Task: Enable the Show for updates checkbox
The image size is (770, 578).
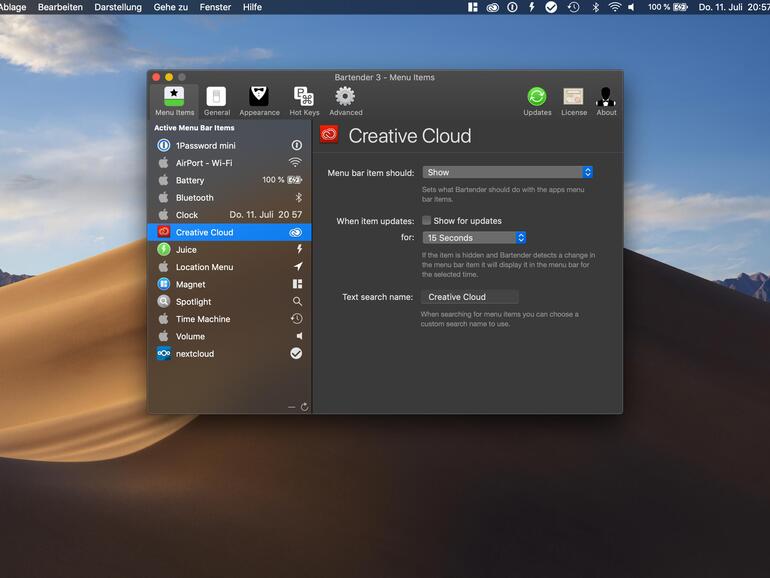Action: click(427, 221)
